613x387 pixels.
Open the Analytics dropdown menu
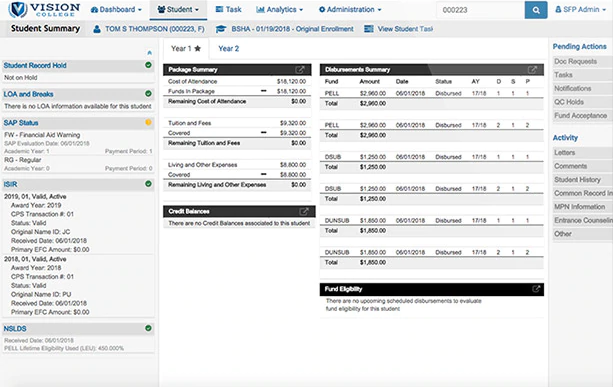(279, 9)
